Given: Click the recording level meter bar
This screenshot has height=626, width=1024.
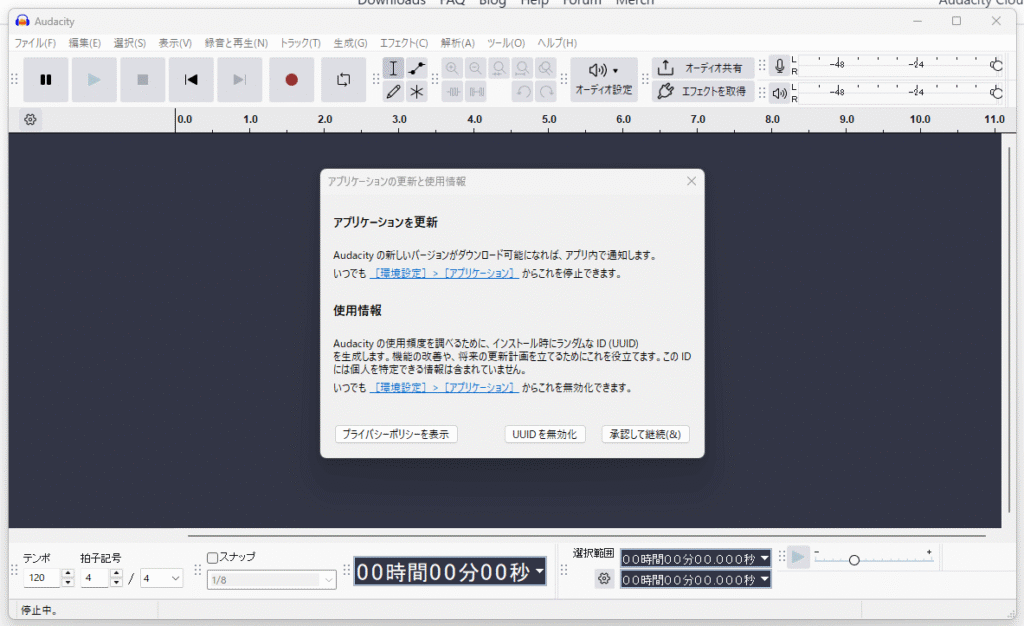Looking at the screenshot, I should tap(900, 65).
